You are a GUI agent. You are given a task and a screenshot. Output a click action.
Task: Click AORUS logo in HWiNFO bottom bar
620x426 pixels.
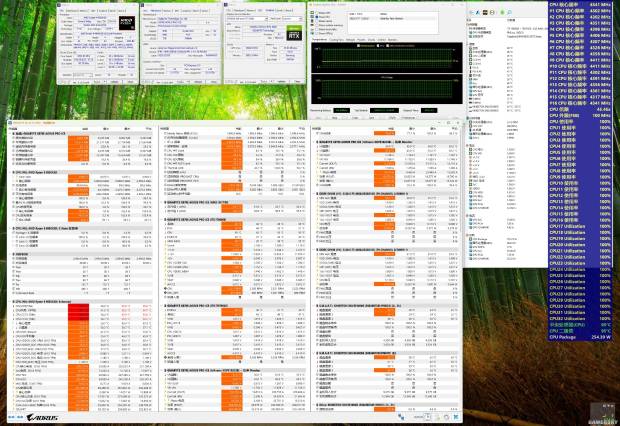(42, 417)
